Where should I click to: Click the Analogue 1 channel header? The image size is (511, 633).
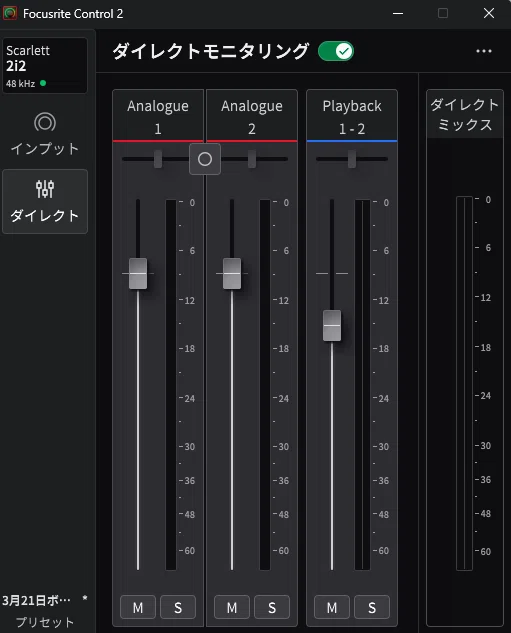pyautogui.click(x=158, y=117)
